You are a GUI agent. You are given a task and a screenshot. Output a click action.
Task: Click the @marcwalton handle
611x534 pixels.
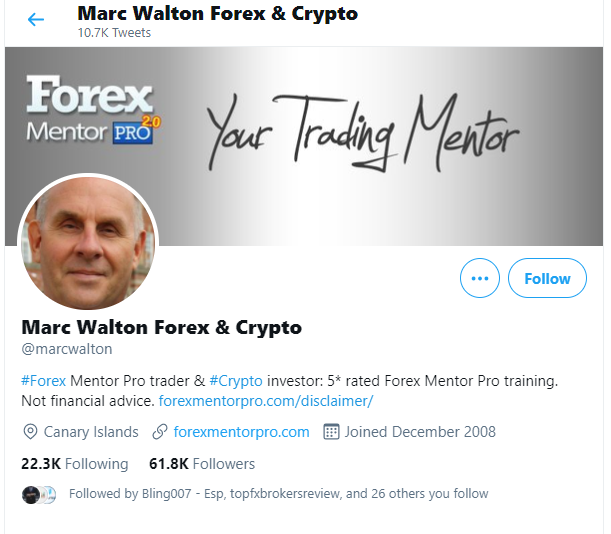coord(67,349)
